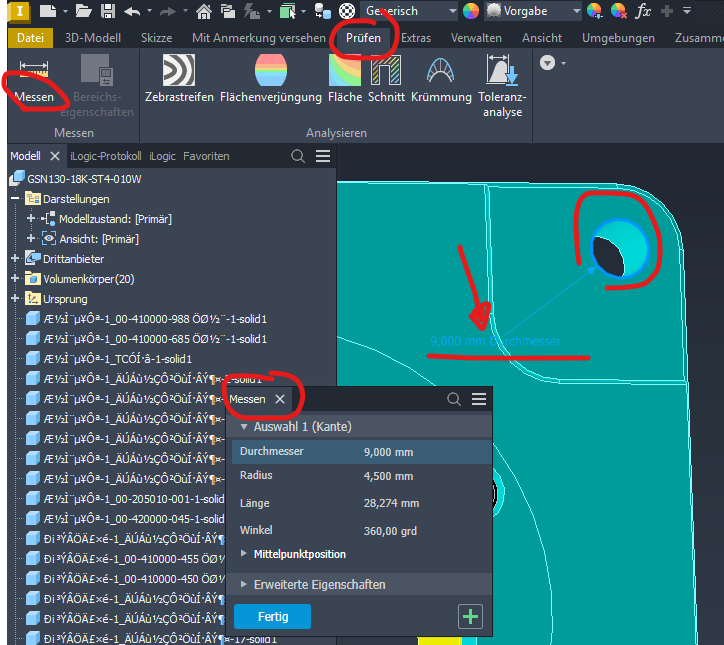Run the Fläche surface analysis
The width and height of the screenshot is (724, 645).
coord(345,79)
